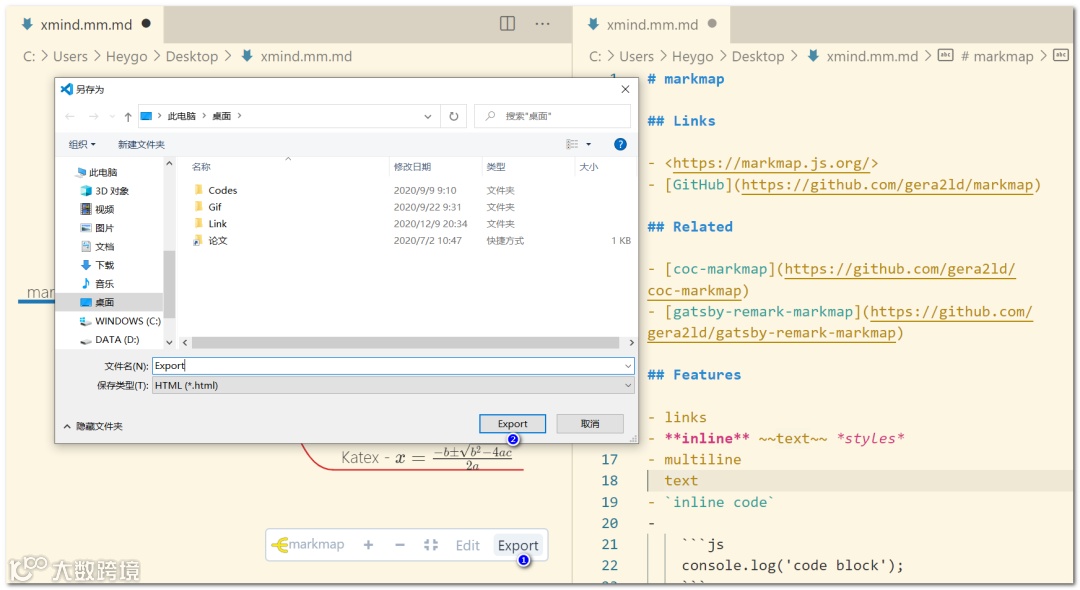
Task: Select 音乐 in navigation pane
Action: coord(96,284)
